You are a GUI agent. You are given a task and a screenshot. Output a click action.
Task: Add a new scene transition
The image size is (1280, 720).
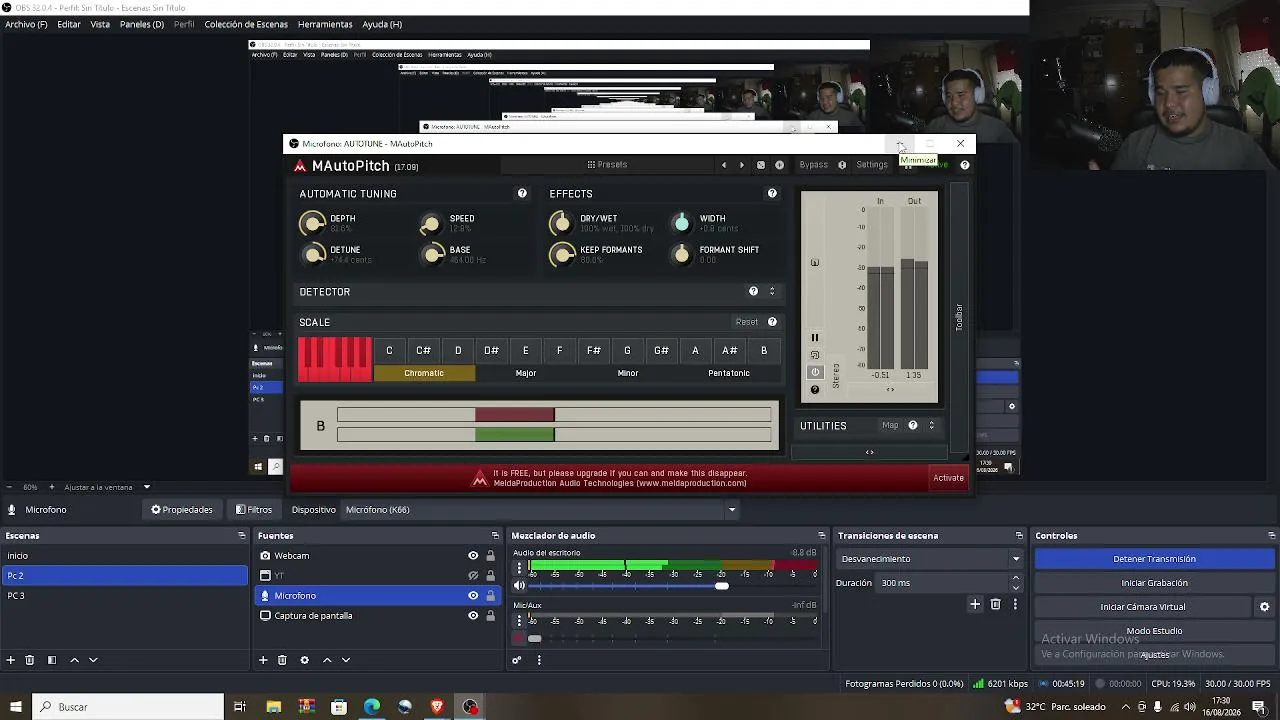pos(975,604)
